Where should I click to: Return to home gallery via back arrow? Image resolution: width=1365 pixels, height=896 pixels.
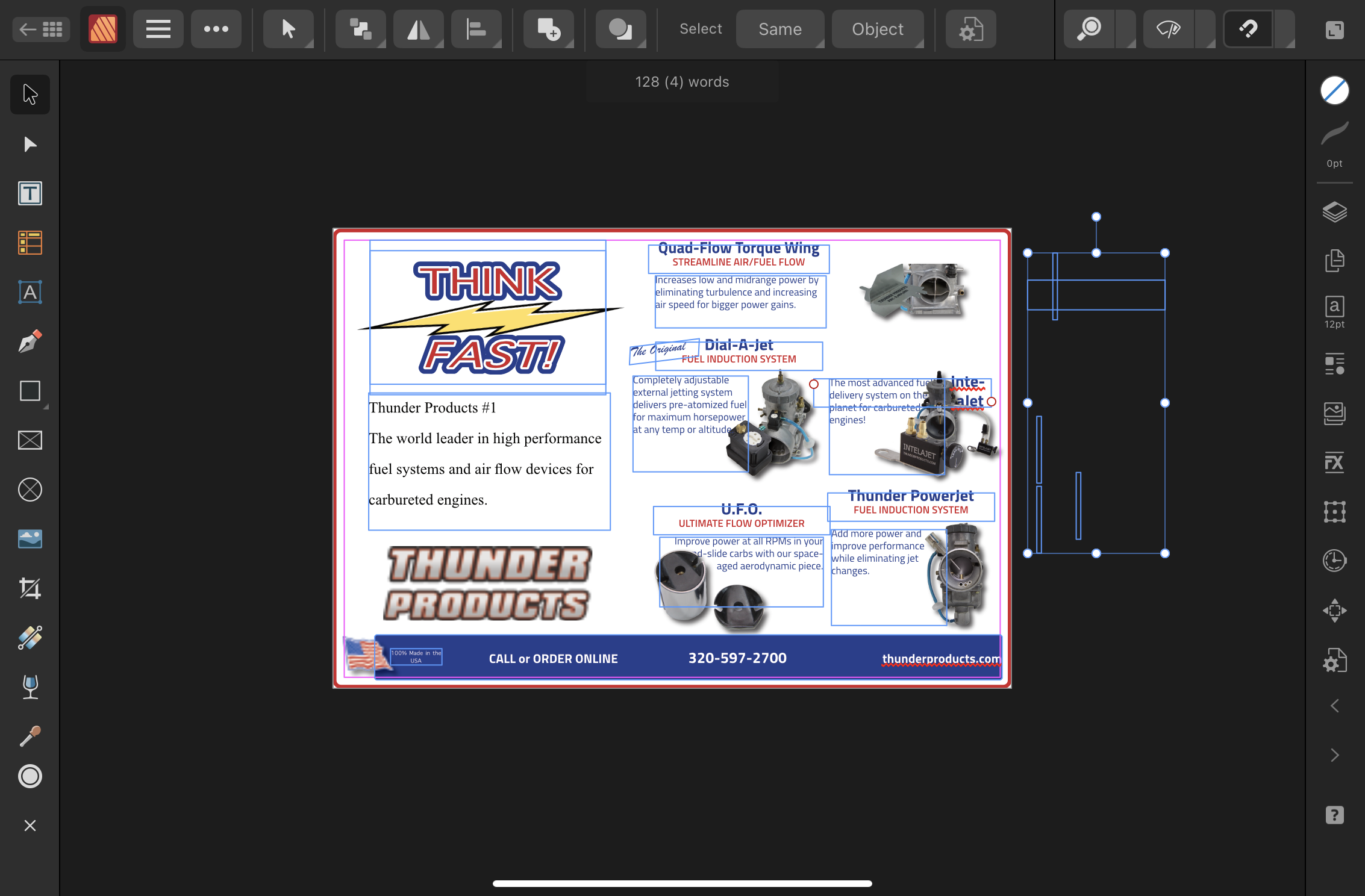point(40,29)
